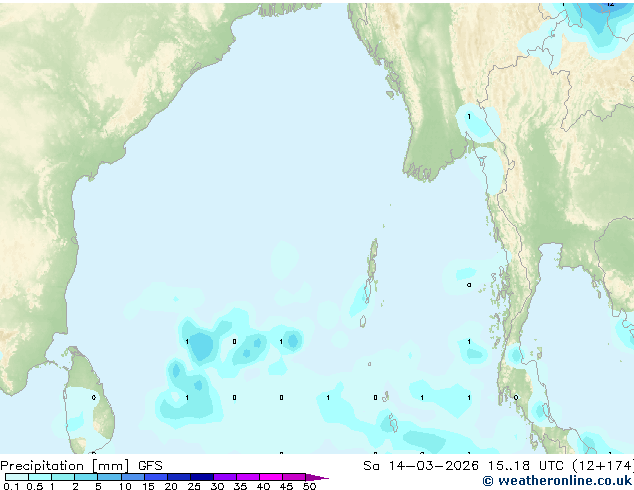634x490 pixels.
Task: Click the '(12+174)' forecast offset text
Action: [603, 466]
